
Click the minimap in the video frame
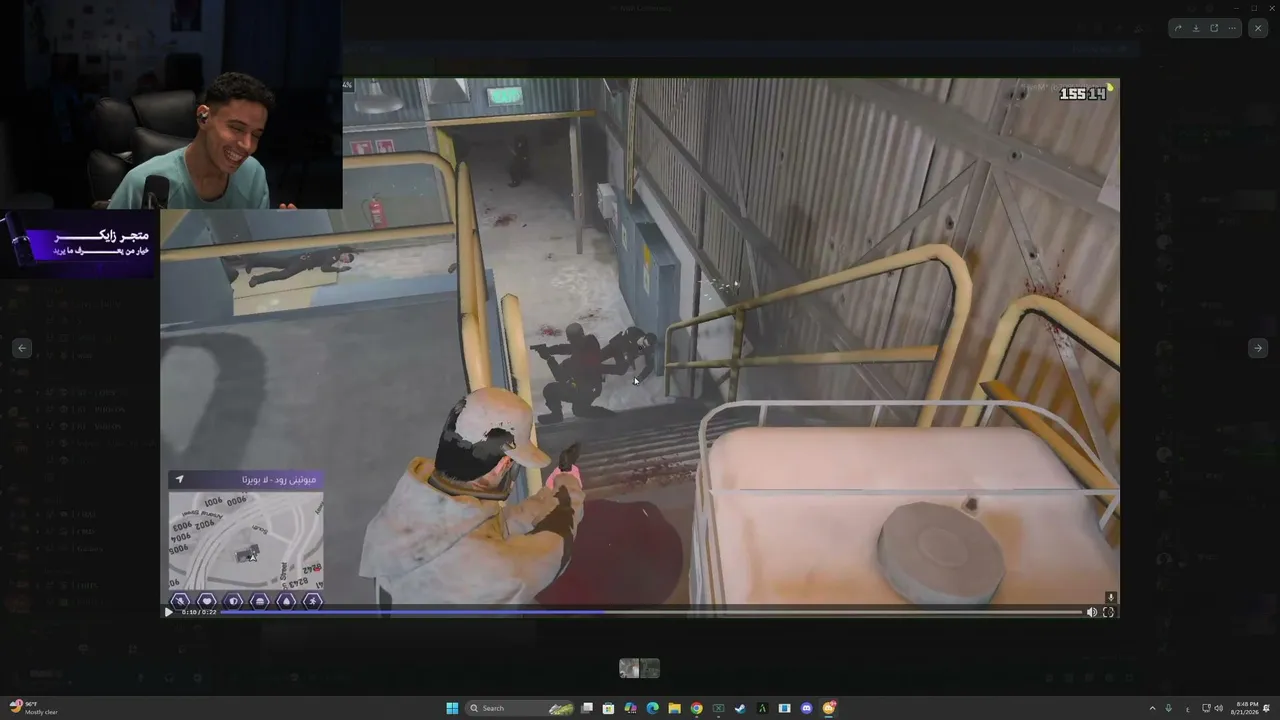coord(246,541)
